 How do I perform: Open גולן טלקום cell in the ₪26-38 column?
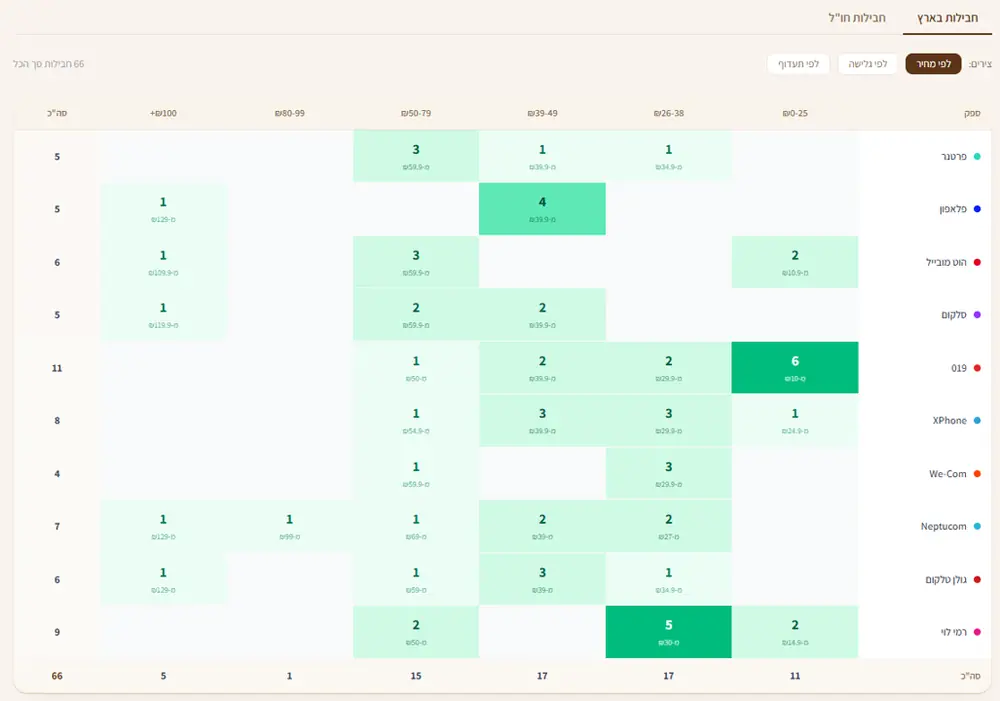click(668, 579)
